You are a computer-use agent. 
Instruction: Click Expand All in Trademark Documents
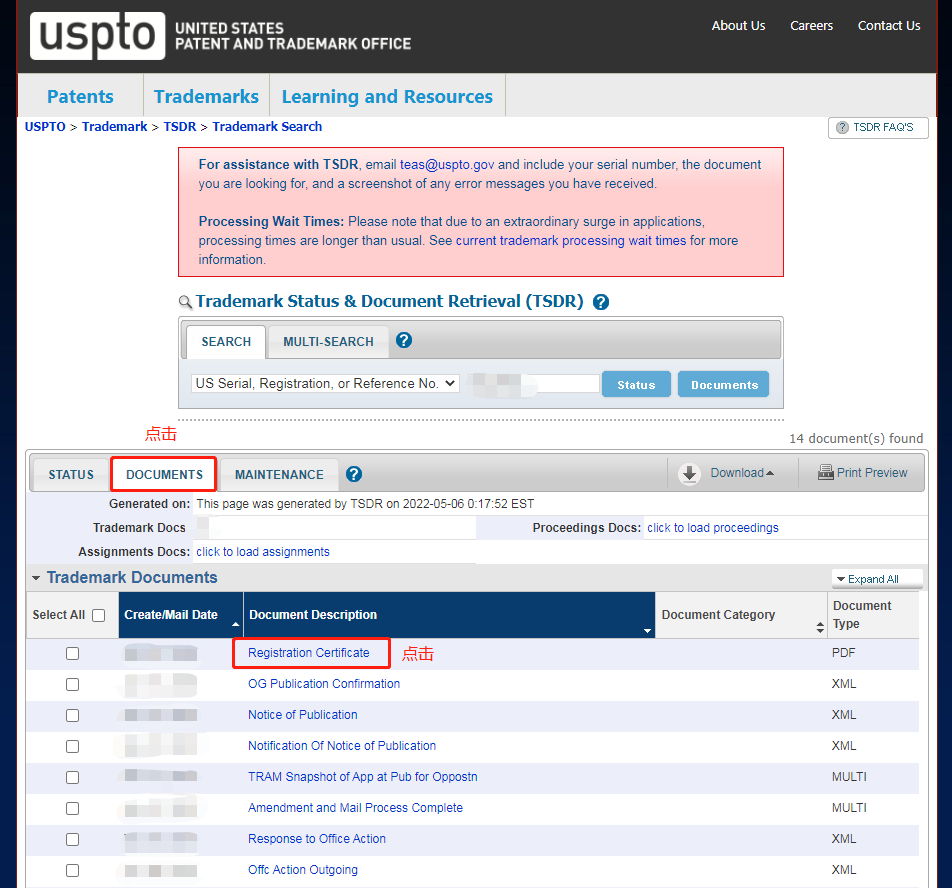[868, 579]
